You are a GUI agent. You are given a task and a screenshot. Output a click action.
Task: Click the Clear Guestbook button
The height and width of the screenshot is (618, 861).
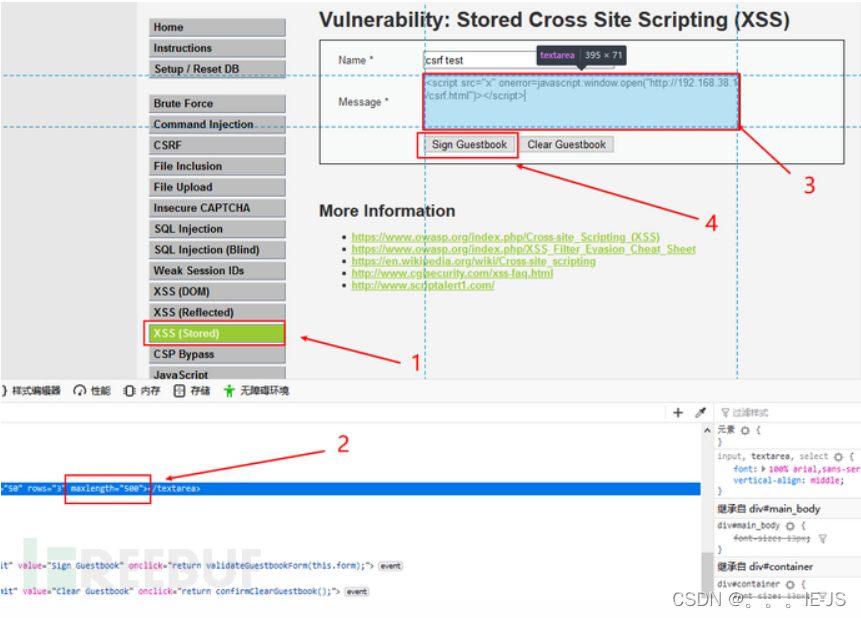point(566,144)
